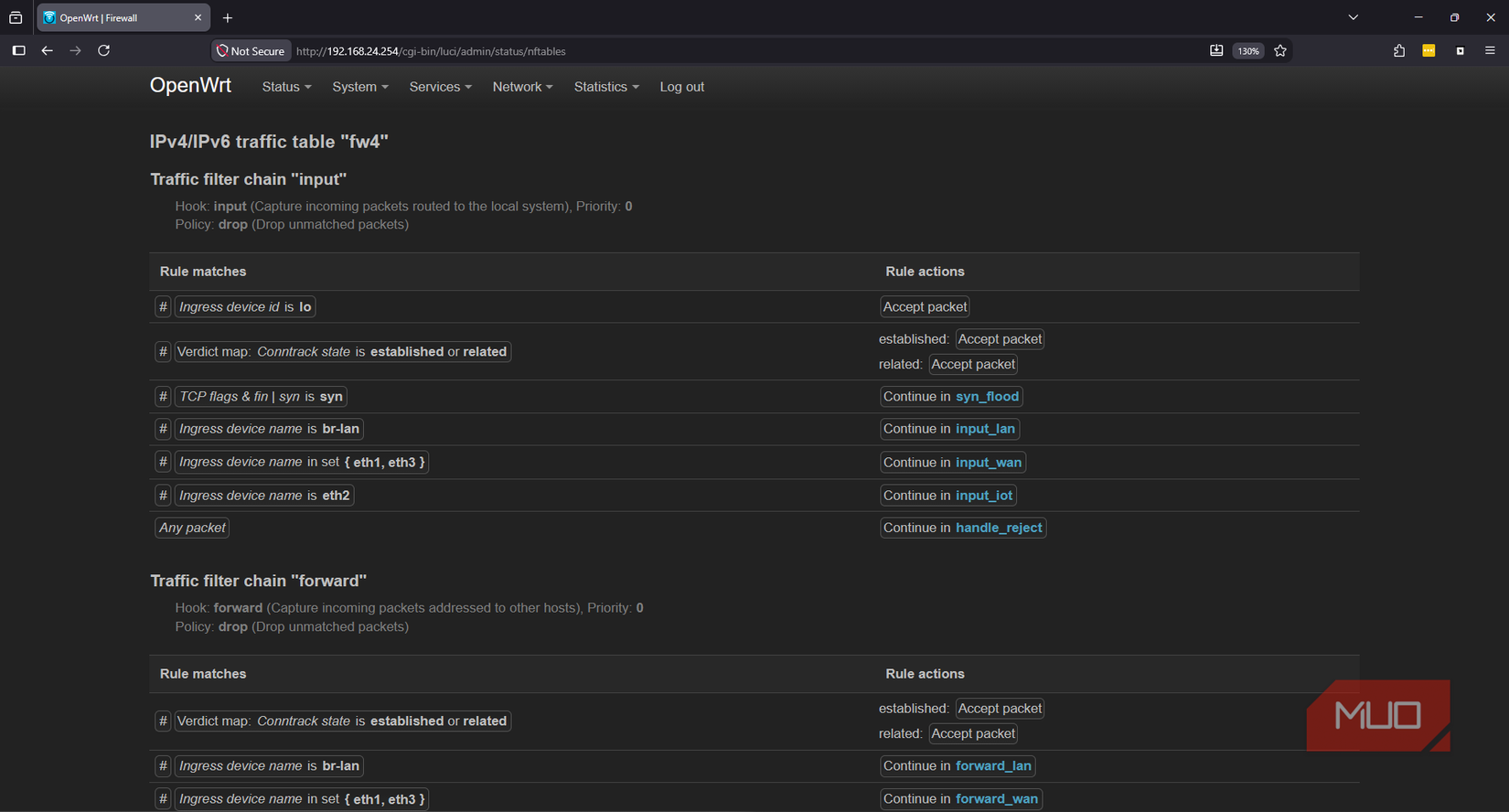Expand the Network menu
The image size is (1509, 812).
[x=522, y=87]
